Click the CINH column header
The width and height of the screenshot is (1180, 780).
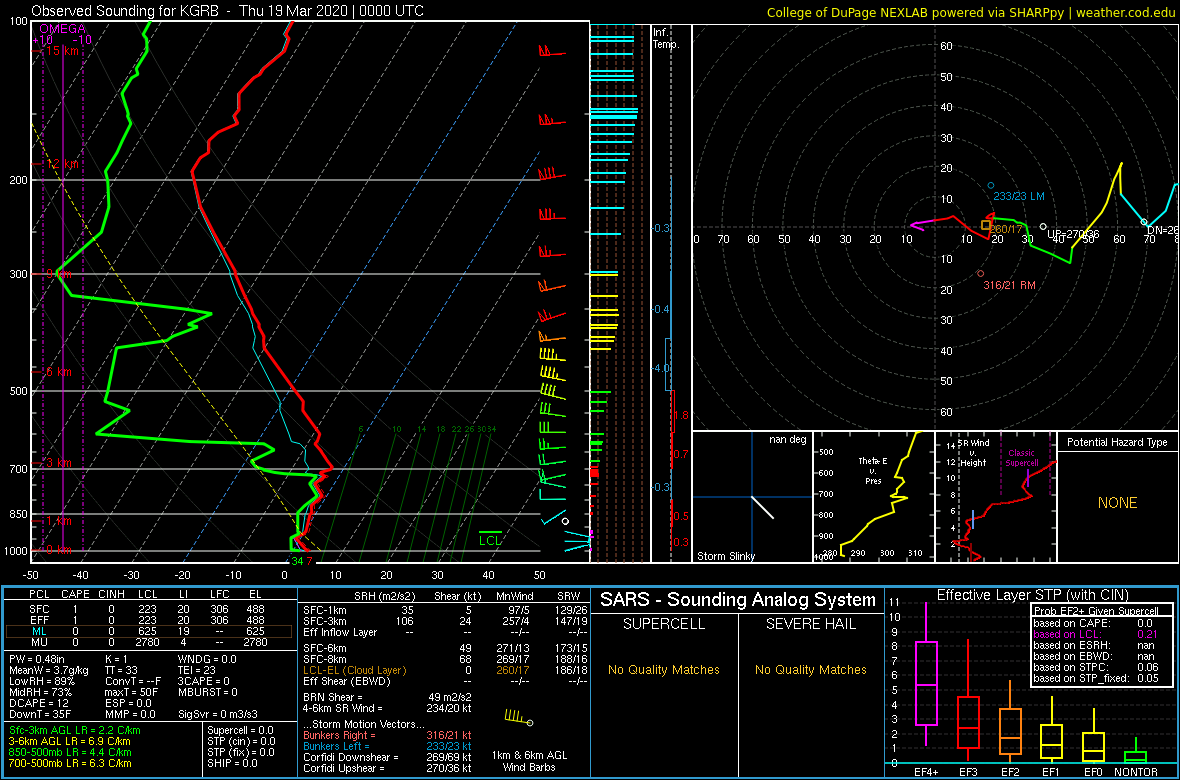click(113, 594)
